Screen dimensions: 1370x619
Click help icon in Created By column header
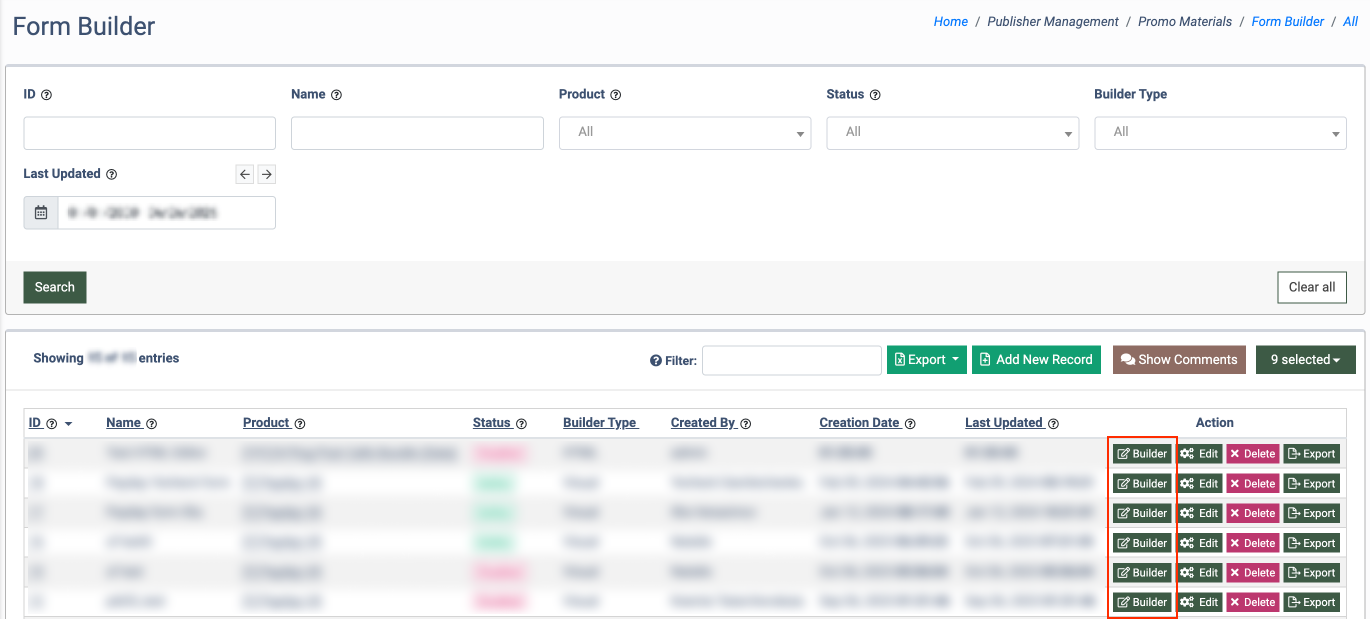click(x=745, y=424)
